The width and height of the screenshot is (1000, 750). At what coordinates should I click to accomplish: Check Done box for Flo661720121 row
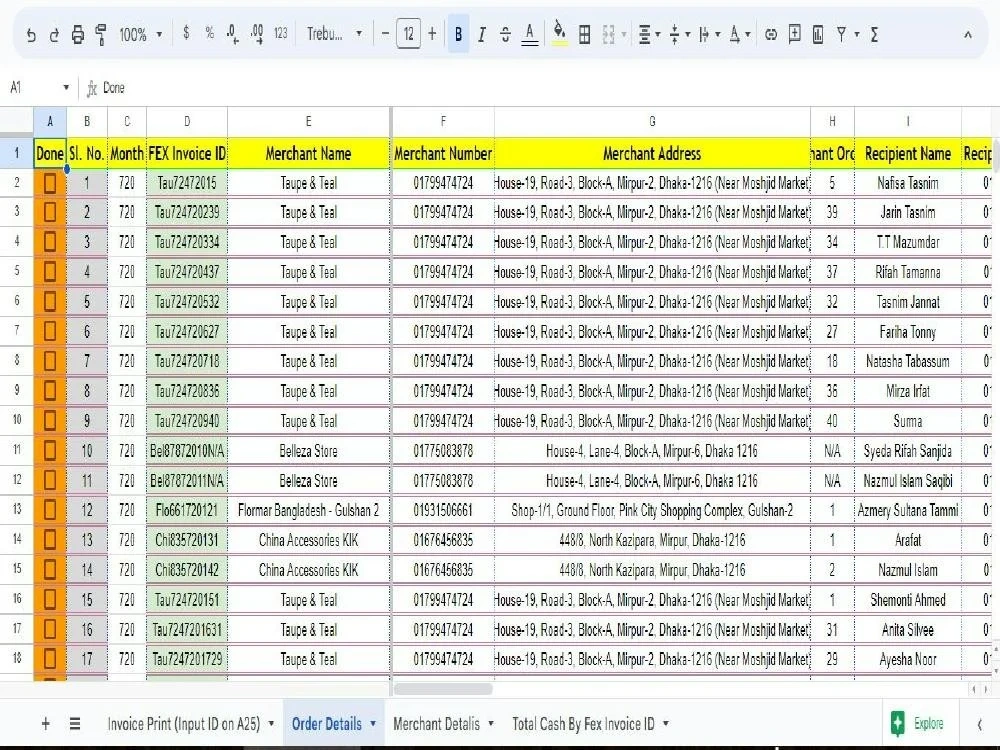coord(50,510)
